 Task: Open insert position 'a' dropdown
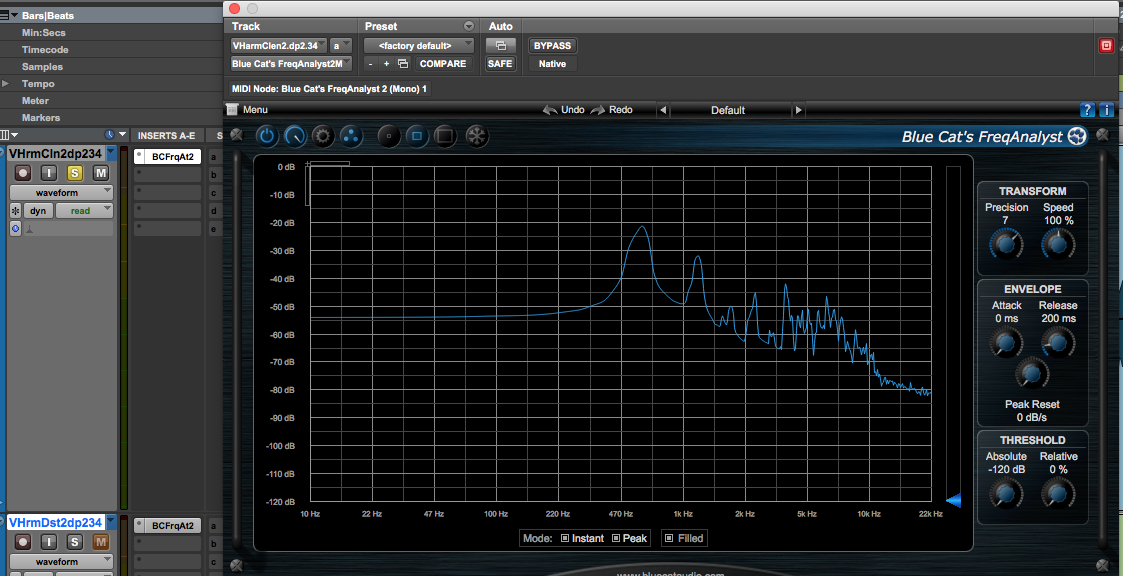[x=340, y=45]
